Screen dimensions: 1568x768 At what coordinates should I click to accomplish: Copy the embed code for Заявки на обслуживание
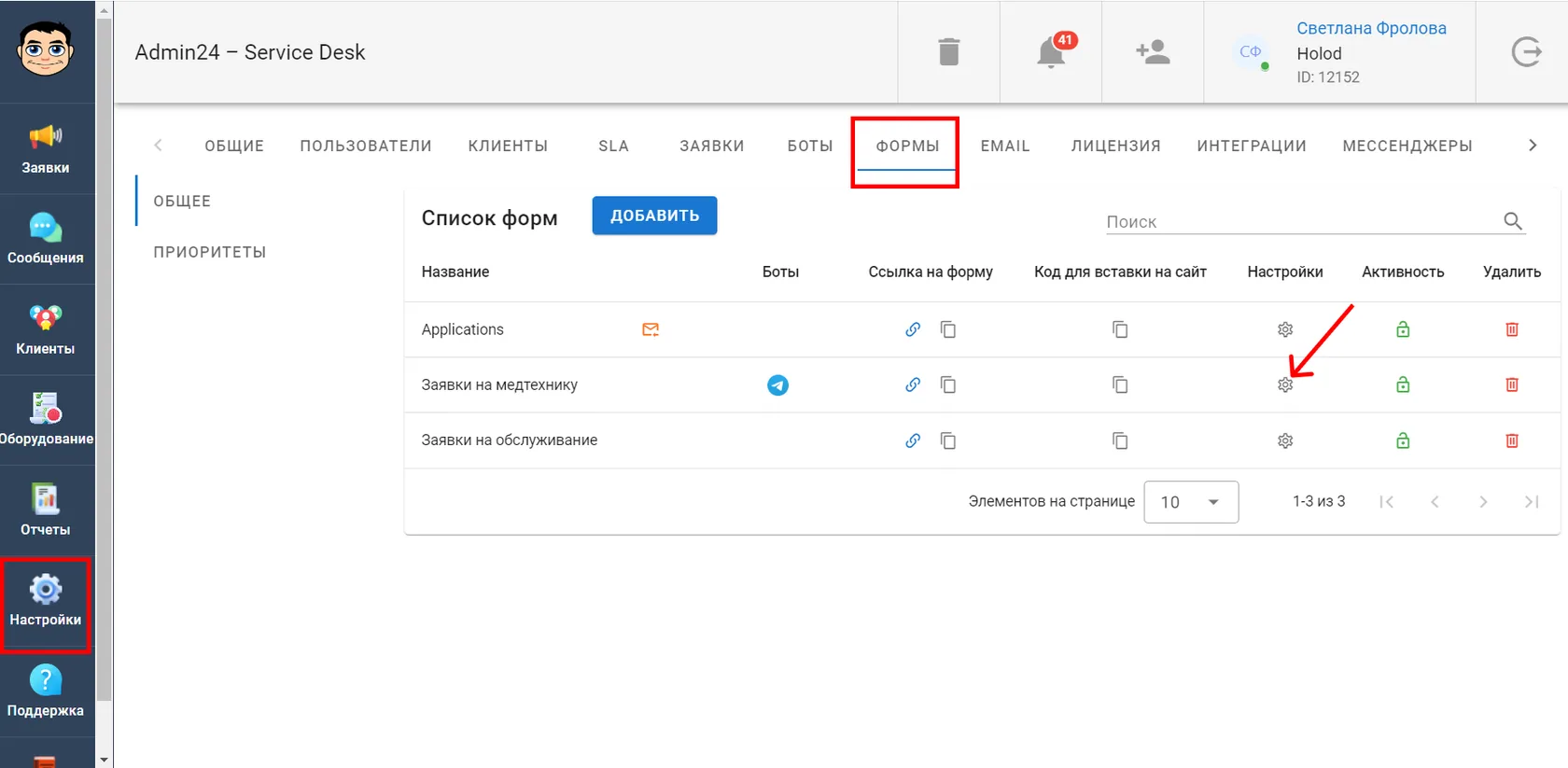pyautogui.click(x=1120, y=440)
